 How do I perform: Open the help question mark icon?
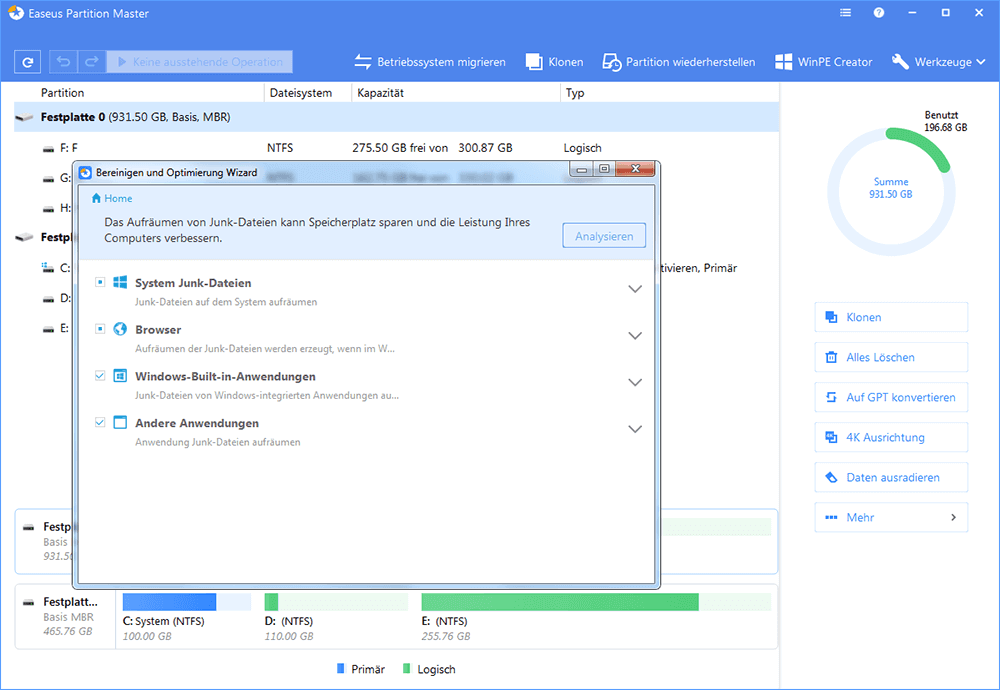point(879,13)
